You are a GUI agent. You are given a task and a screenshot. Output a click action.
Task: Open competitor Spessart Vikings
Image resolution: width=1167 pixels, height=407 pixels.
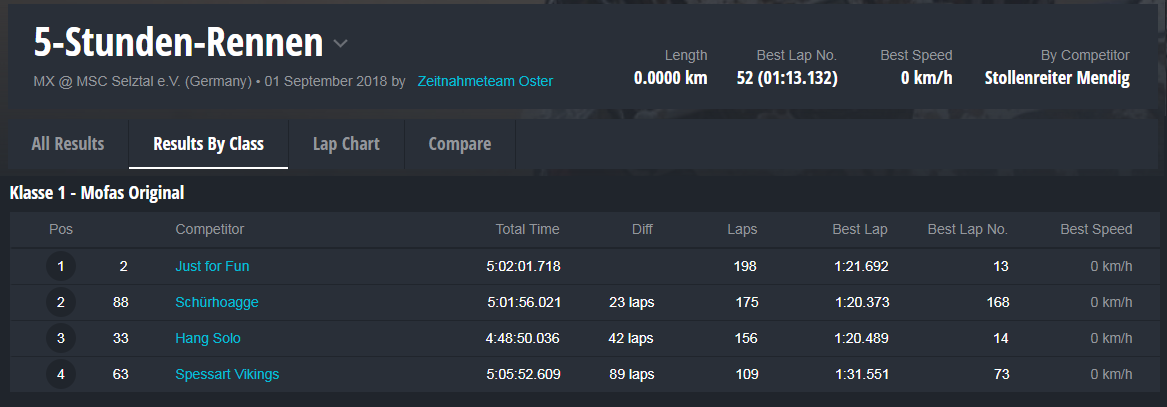pos(227,375)
